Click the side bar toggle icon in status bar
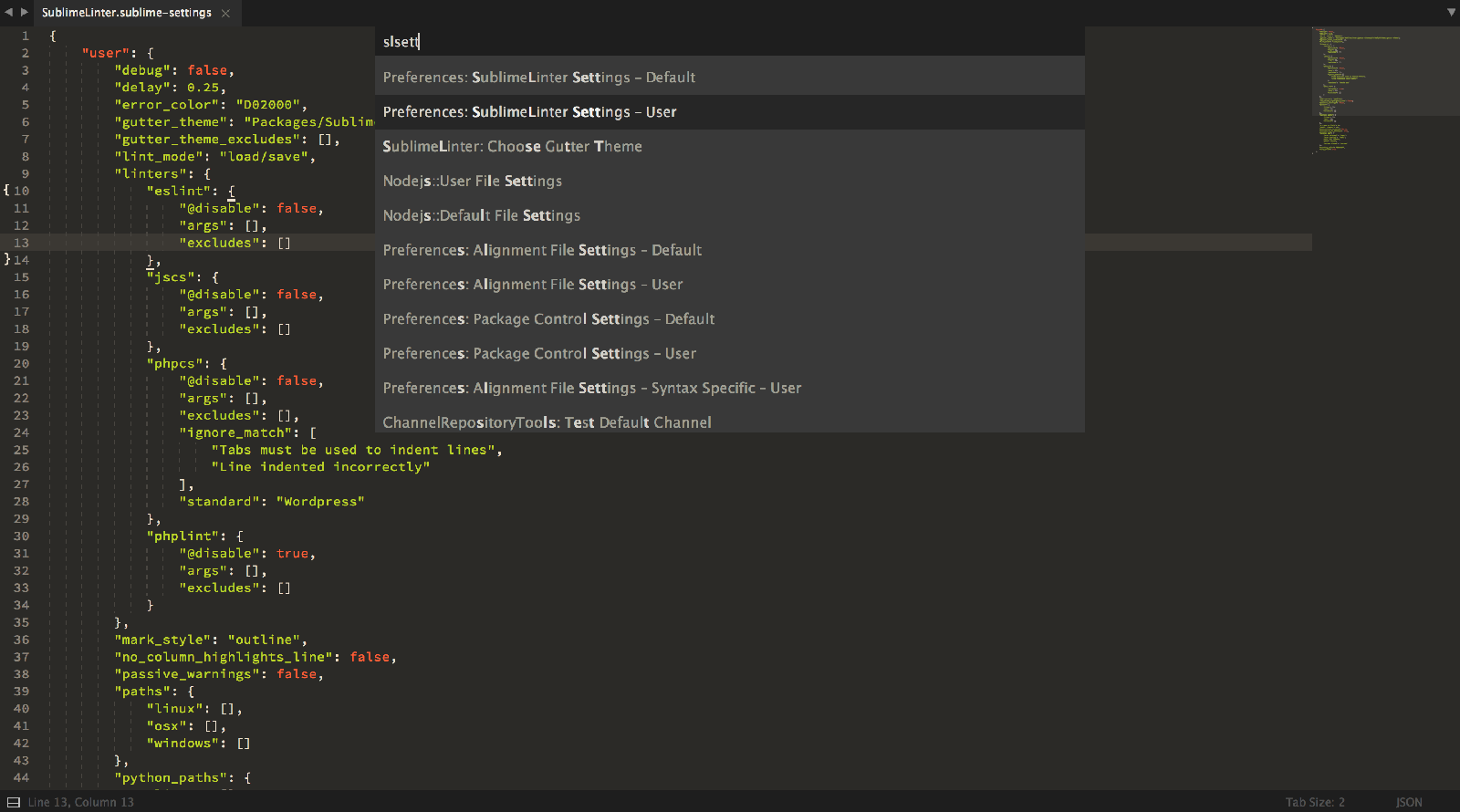 (x=13, y=802)
